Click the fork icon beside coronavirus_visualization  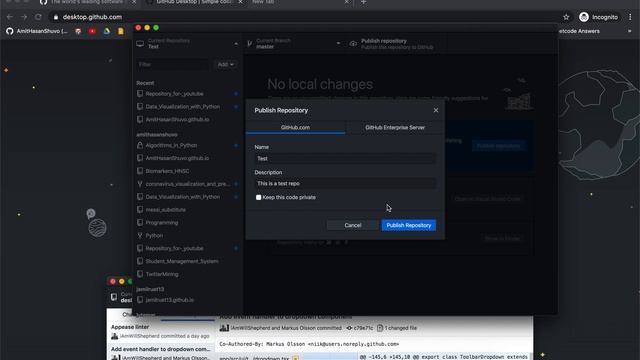(x=140, y=184)
